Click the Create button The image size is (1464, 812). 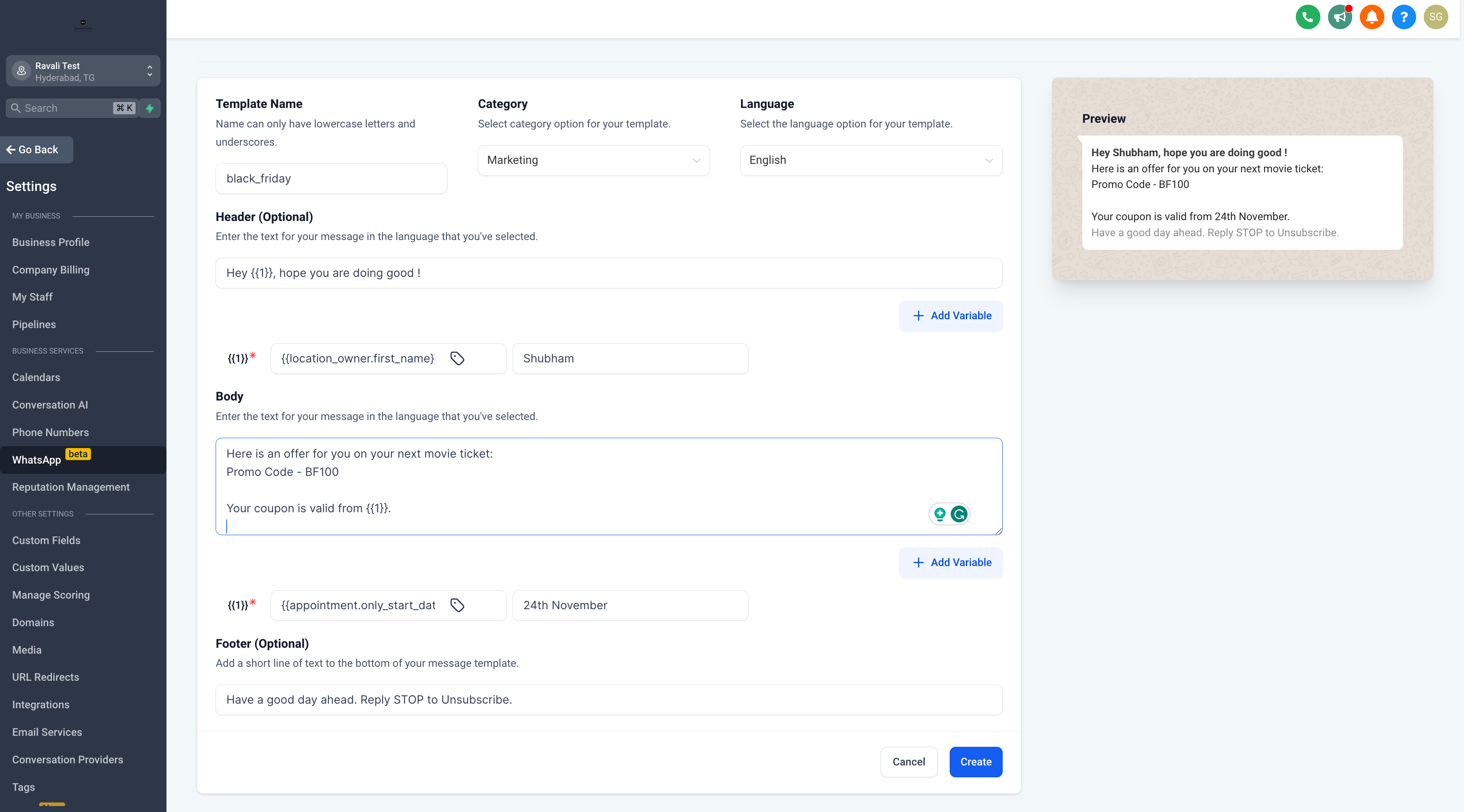tap(975, 762)
